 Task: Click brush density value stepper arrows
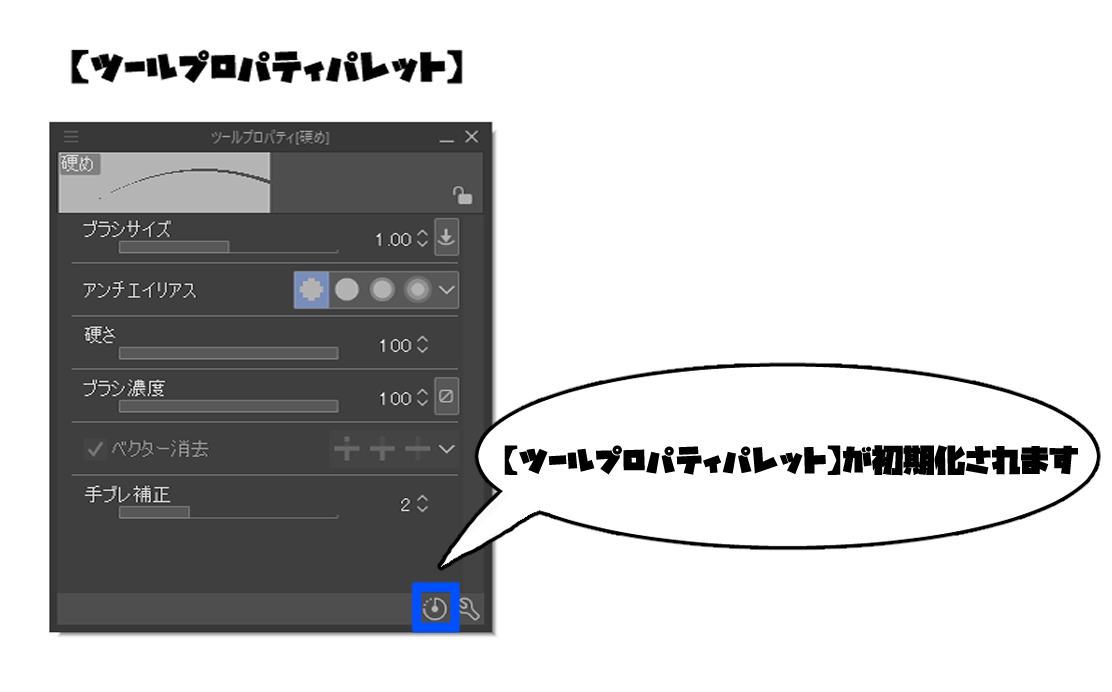click(423, 398)
